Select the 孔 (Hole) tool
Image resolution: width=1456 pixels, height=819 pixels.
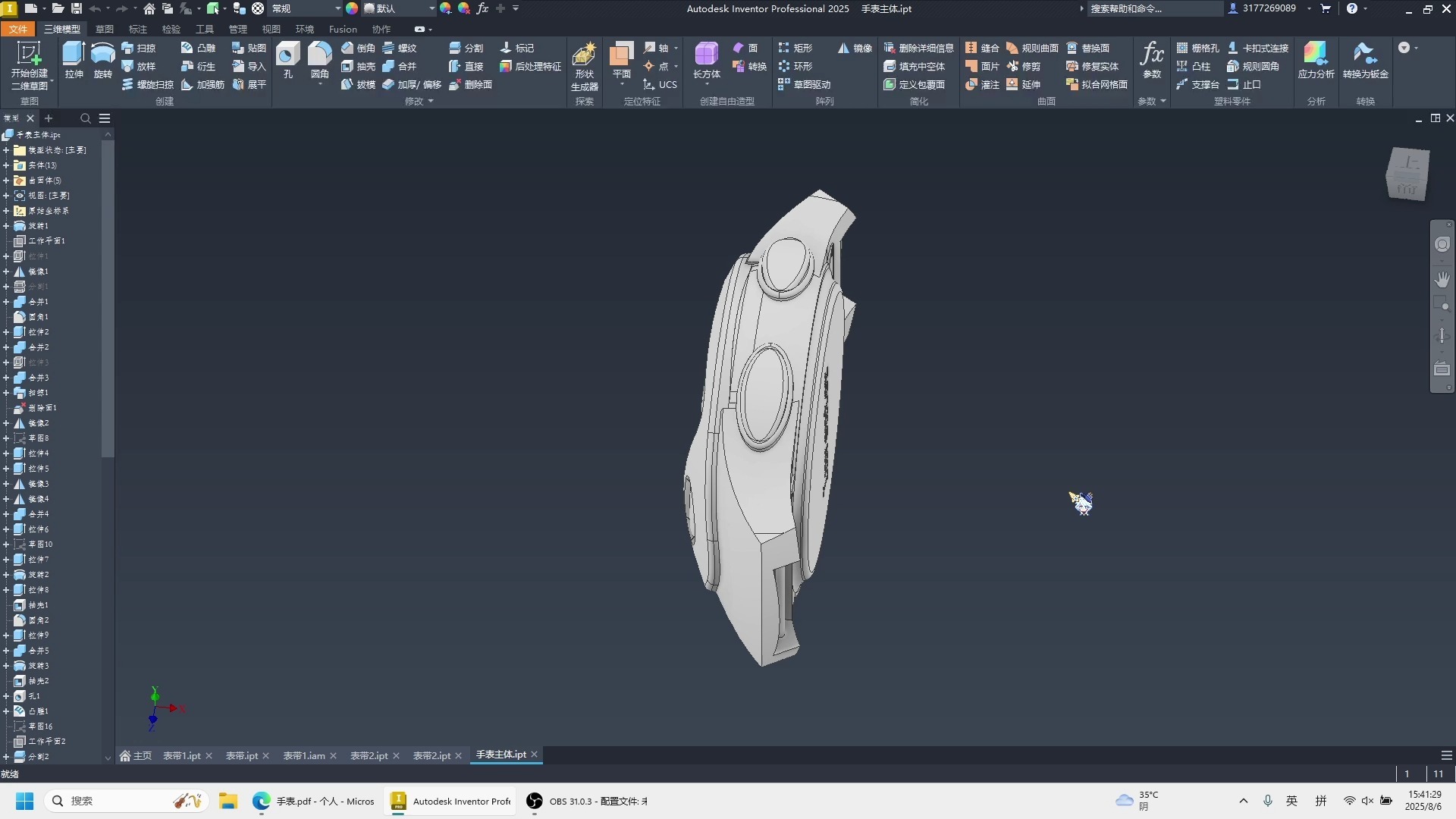click(x=287, y=61)
